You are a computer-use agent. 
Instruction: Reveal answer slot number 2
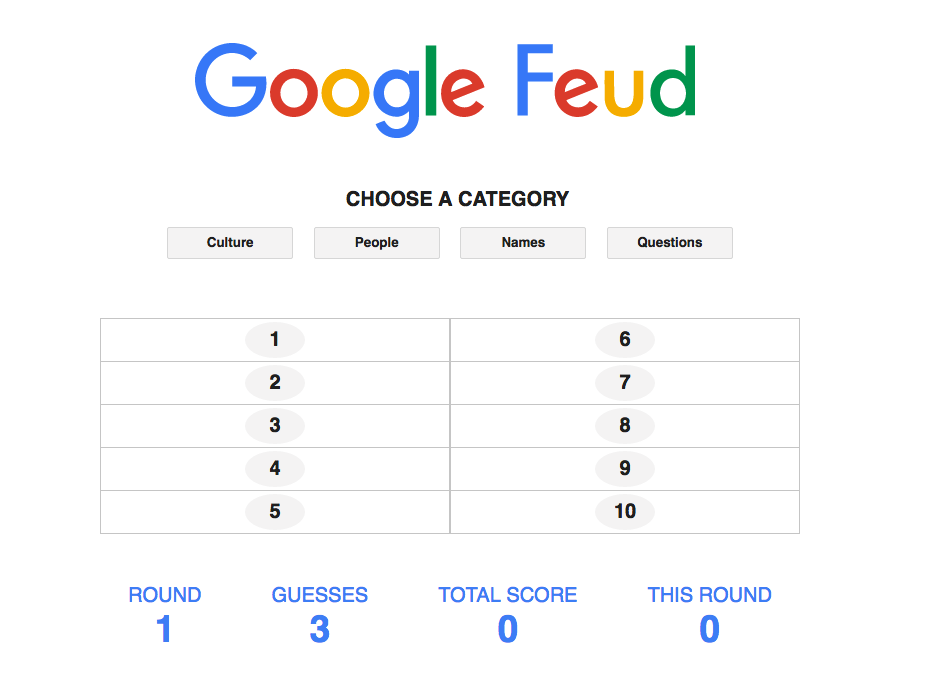click(274, 382)
